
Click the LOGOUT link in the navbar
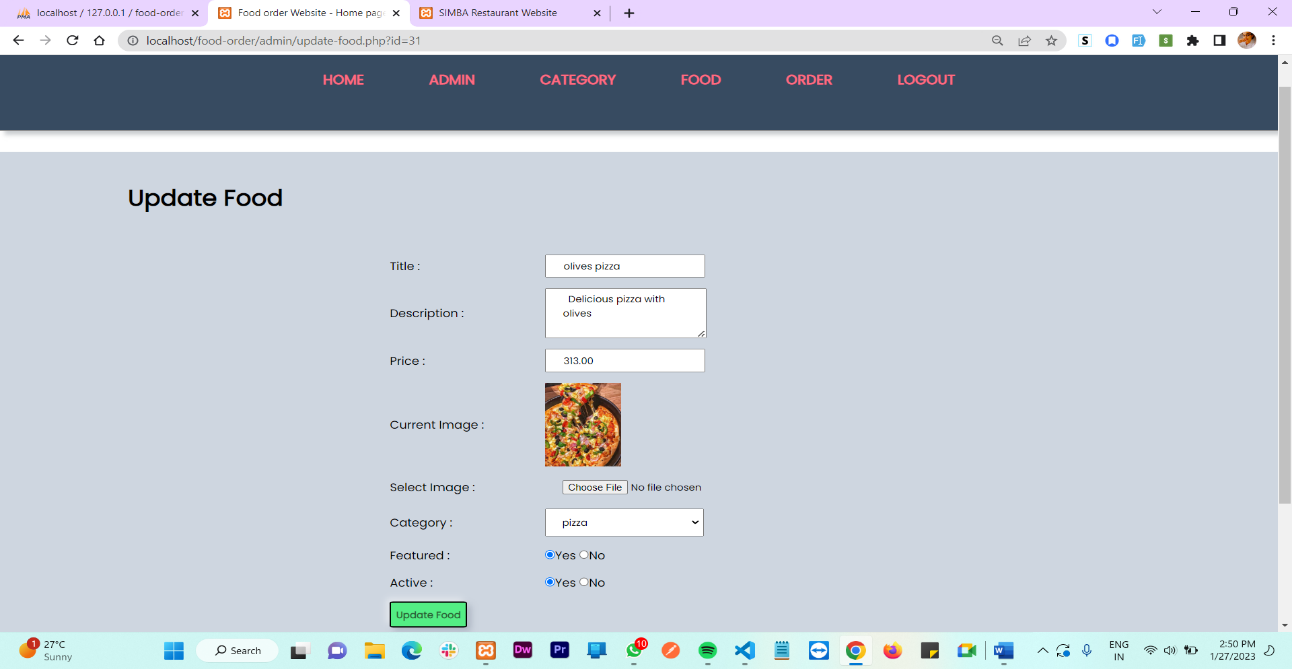pyautogui.click(x=926, y=80)
